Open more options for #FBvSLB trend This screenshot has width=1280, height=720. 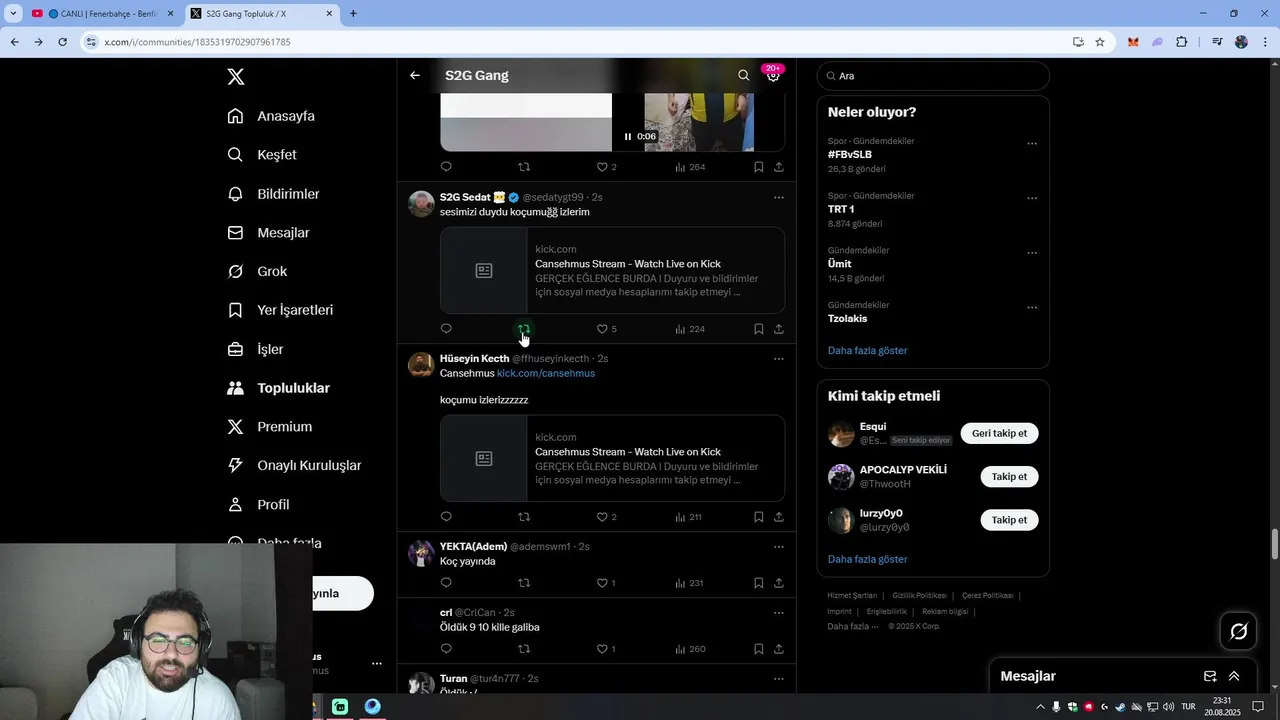[1032, 144]
